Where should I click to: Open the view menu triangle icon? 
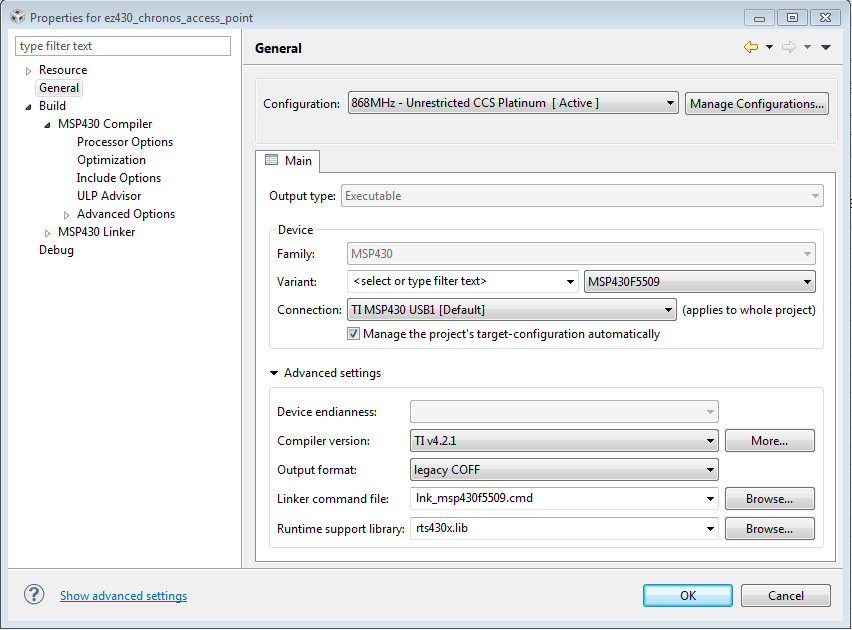pos(826,47)
